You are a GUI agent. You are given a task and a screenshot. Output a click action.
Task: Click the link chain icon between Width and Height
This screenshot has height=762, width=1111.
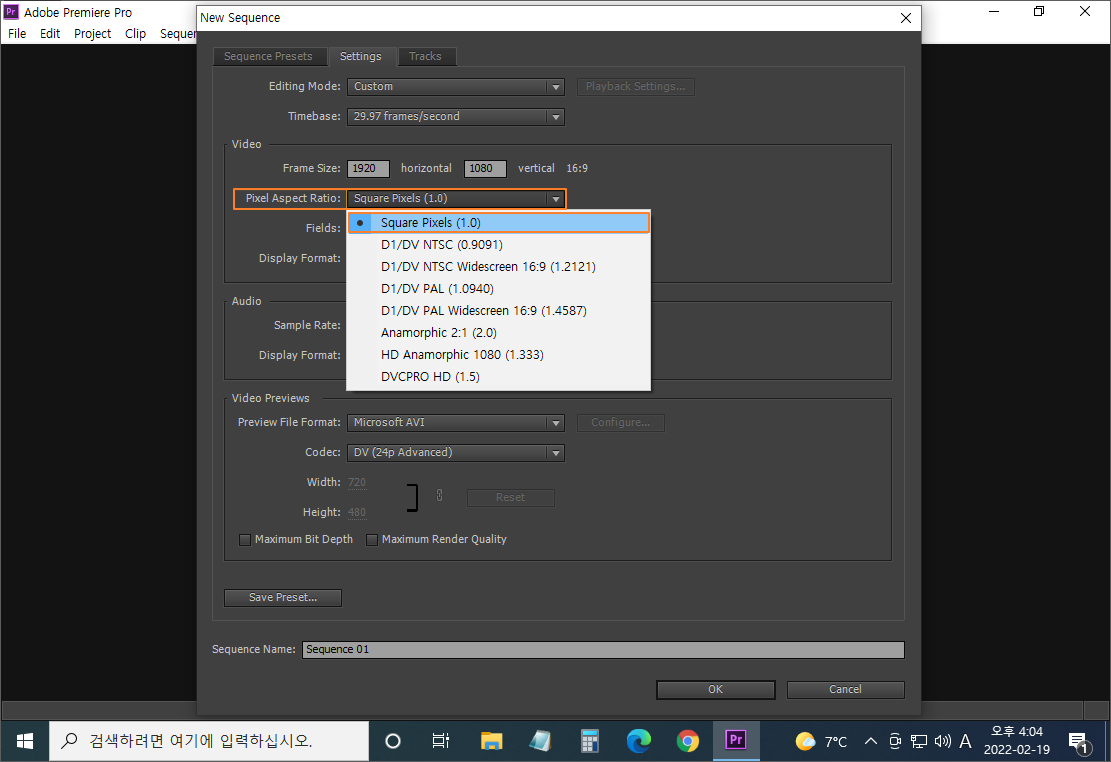tap(439, 495)
